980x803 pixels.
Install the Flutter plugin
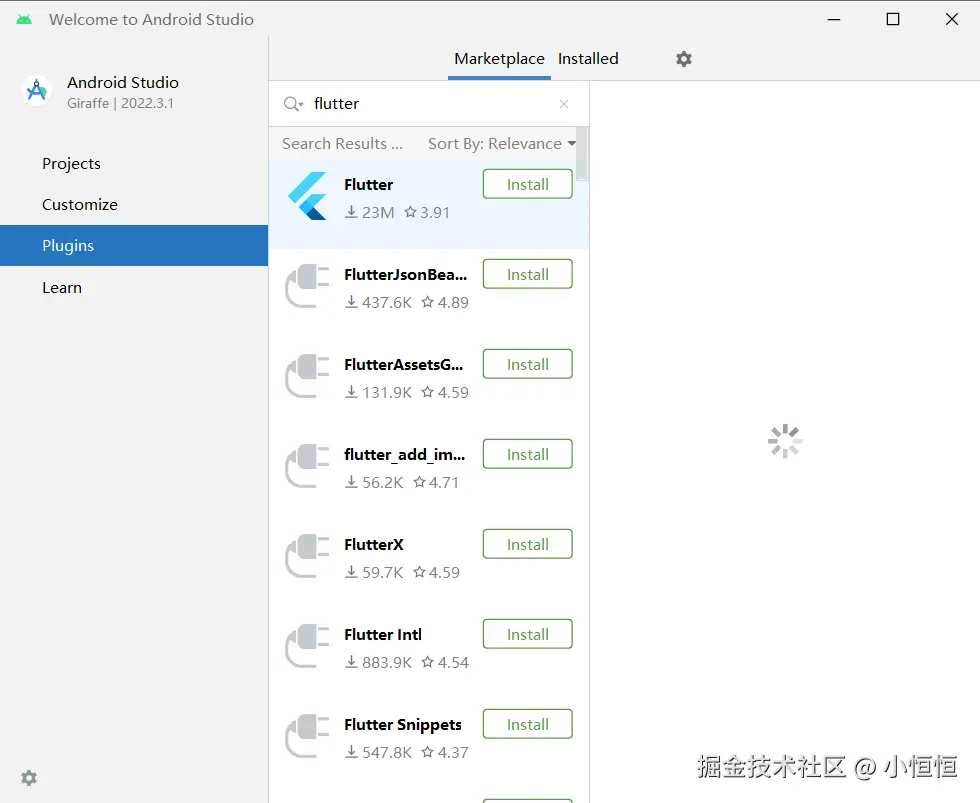pyautogui.click(x=528, y=184)
